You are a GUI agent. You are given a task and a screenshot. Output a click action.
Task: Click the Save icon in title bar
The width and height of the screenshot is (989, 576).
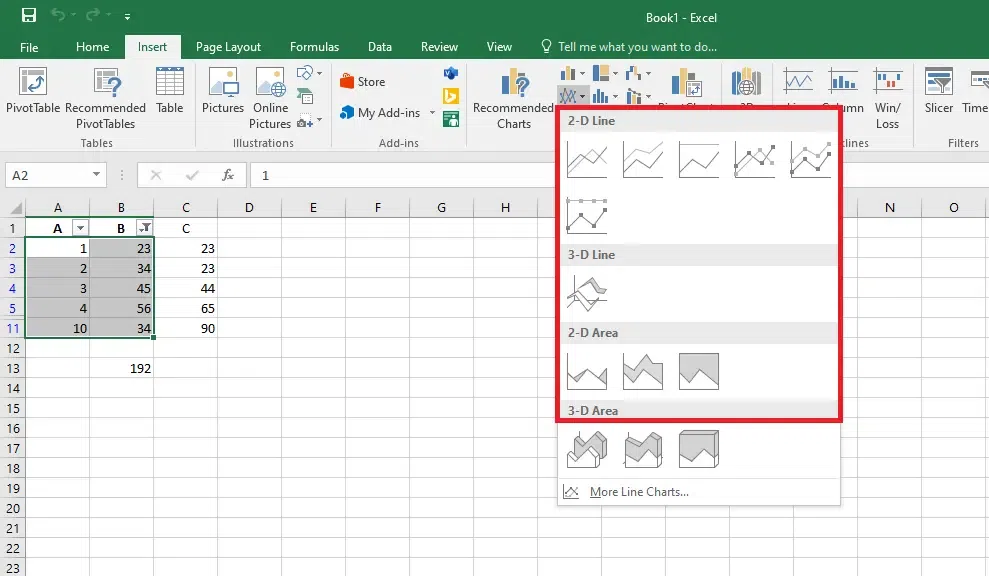click(29, 17)
